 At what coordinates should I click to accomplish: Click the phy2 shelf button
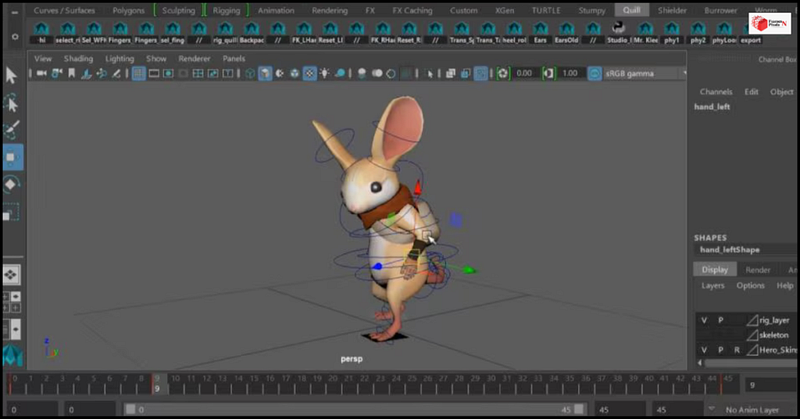click(x=698, y=33)
